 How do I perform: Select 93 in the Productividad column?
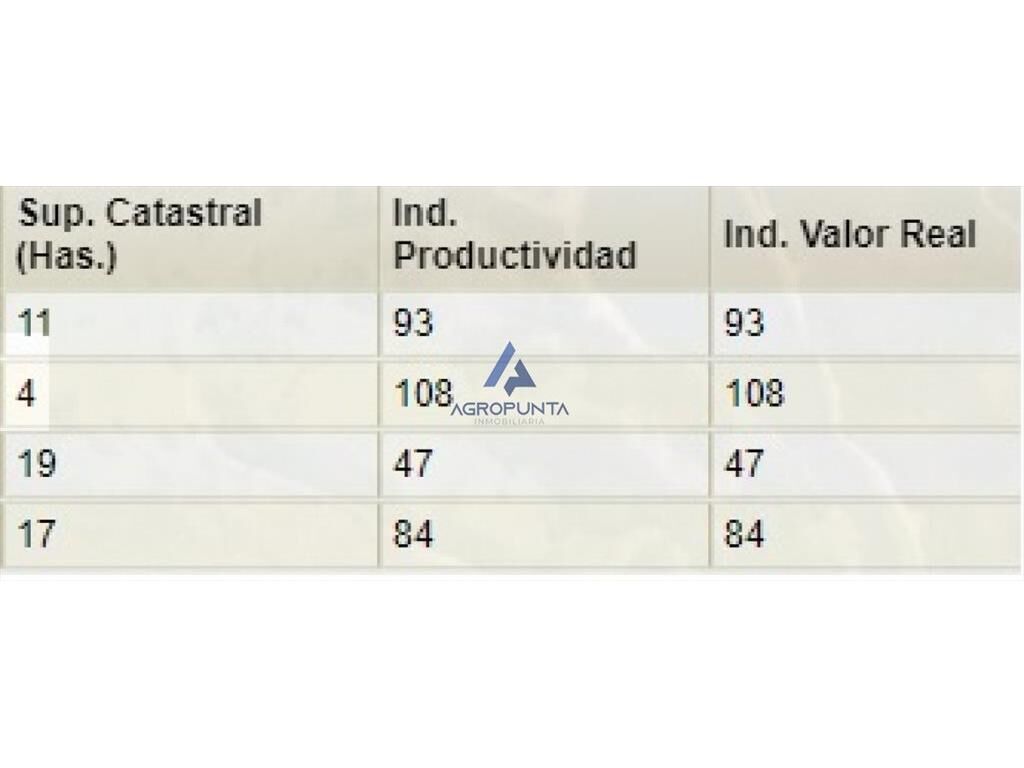[x=413, y=323]
